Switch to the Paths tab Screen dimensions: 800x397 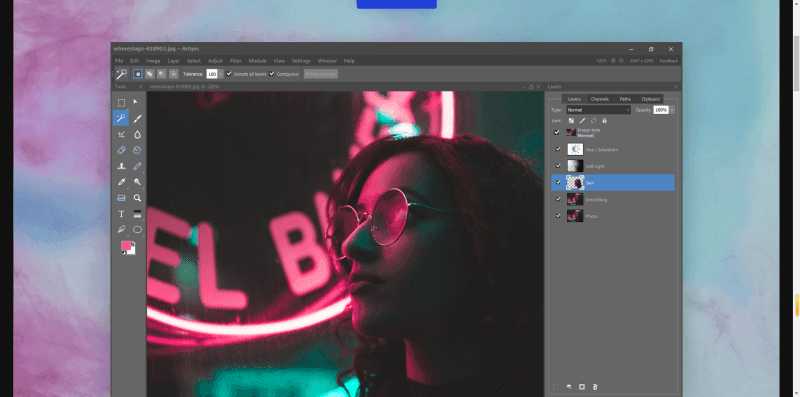[625, 99]
